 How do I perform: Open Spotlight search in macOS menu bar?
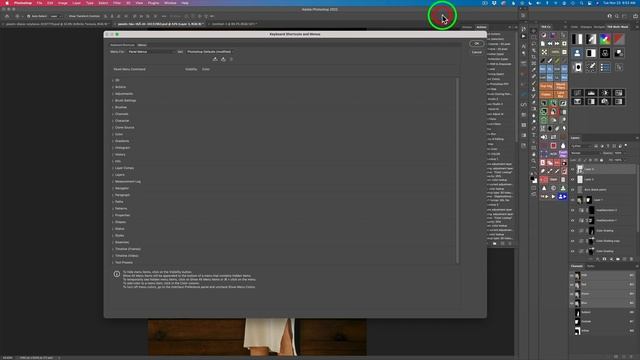(581, 3)
